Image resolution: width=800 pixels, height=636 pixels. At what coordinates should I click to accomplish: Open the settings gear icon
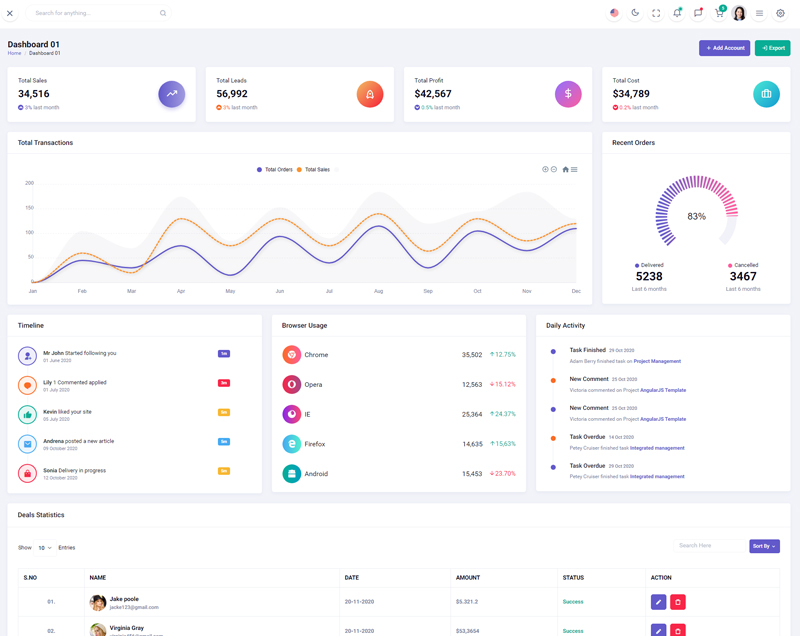[781, 13]
